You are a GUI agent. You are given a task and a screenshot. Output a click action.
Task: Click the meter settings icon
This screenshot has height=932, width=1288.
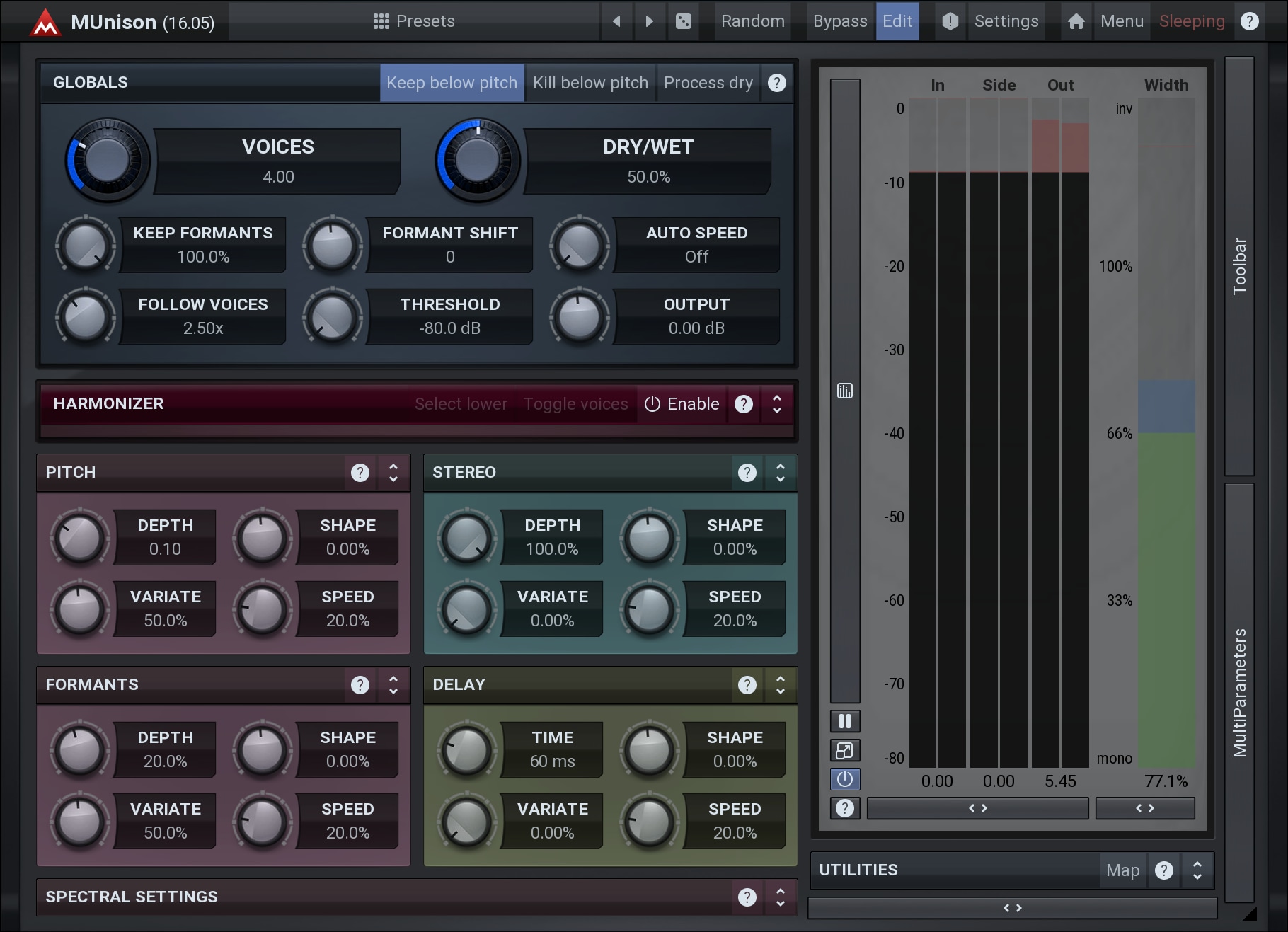(x=845, y=391)
